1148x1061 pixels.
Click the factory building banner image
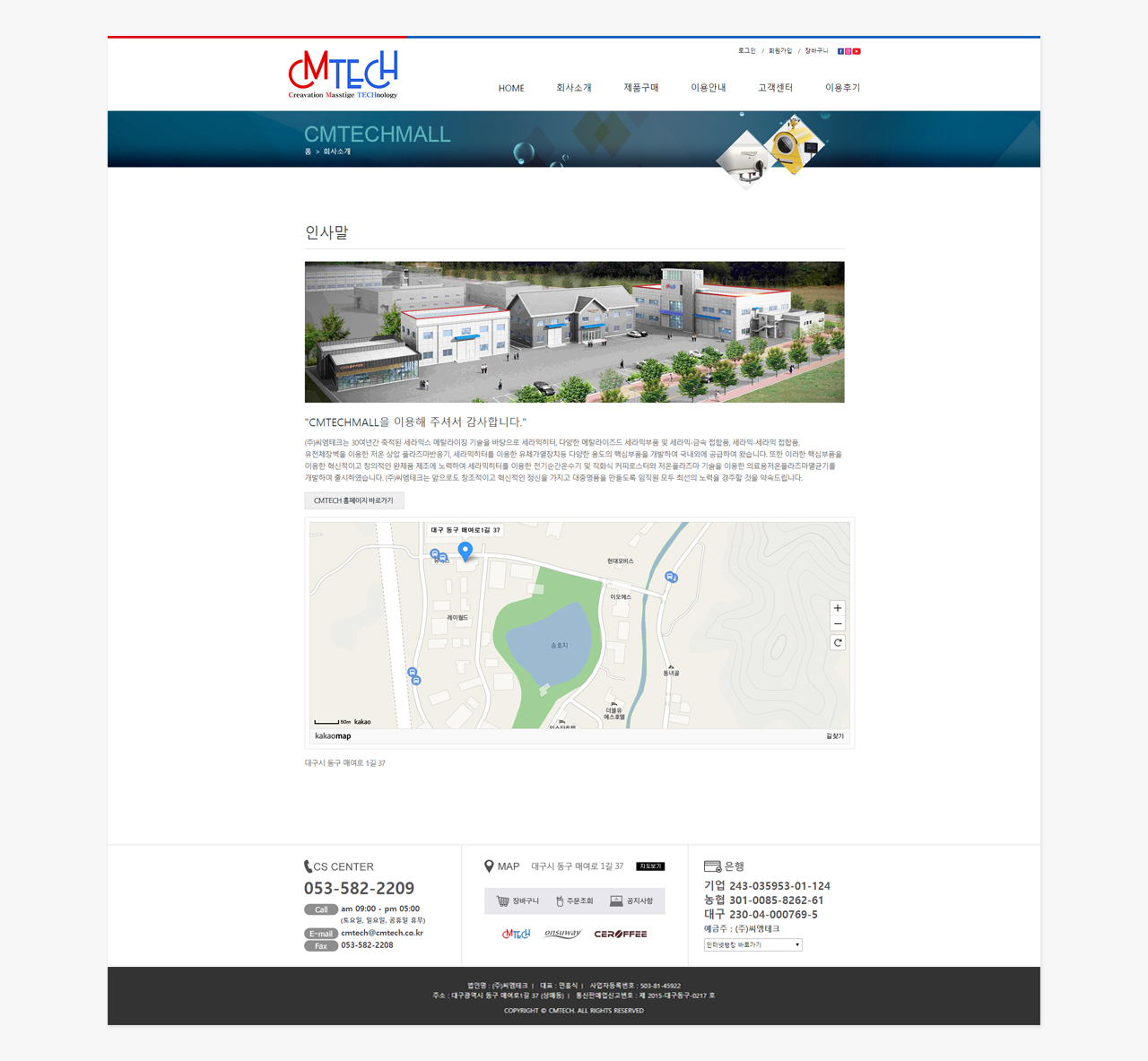tap(574, 332)
